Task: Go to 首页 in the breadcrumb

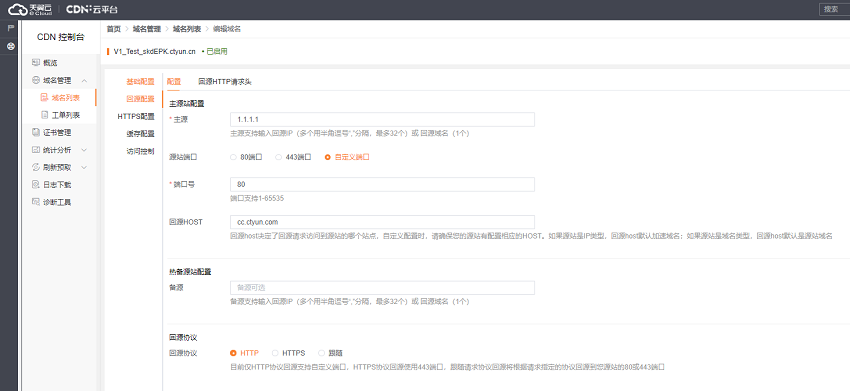Action: [x=113, y=29]
